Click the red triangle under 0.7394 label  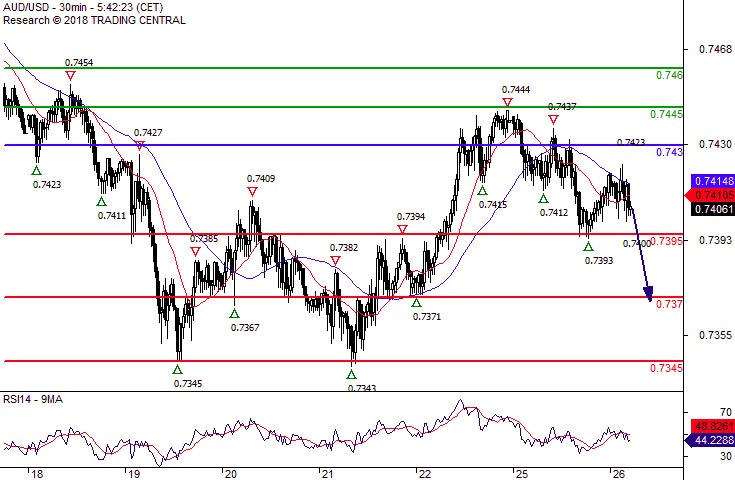[402, 229]
